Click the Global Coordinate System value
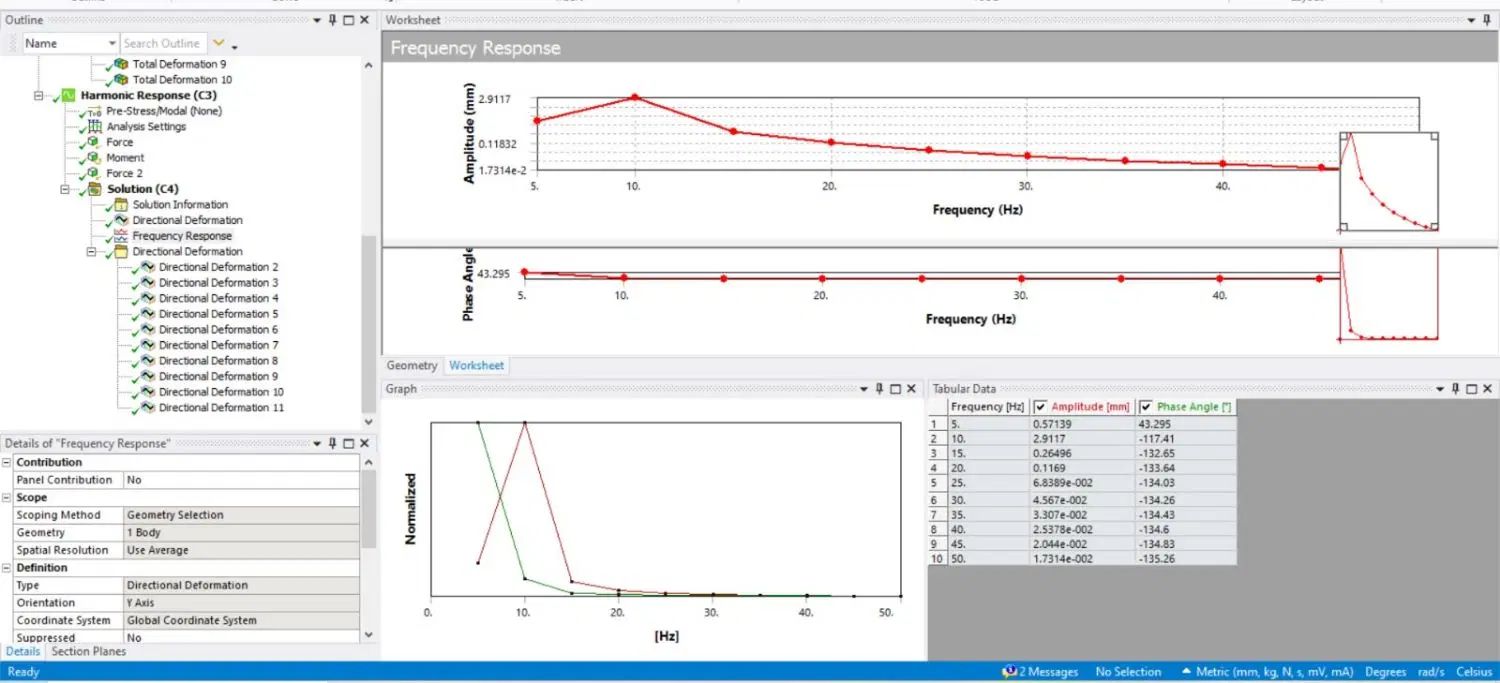The height and width of the screenshot is (683, 1500). click(241, 620)
